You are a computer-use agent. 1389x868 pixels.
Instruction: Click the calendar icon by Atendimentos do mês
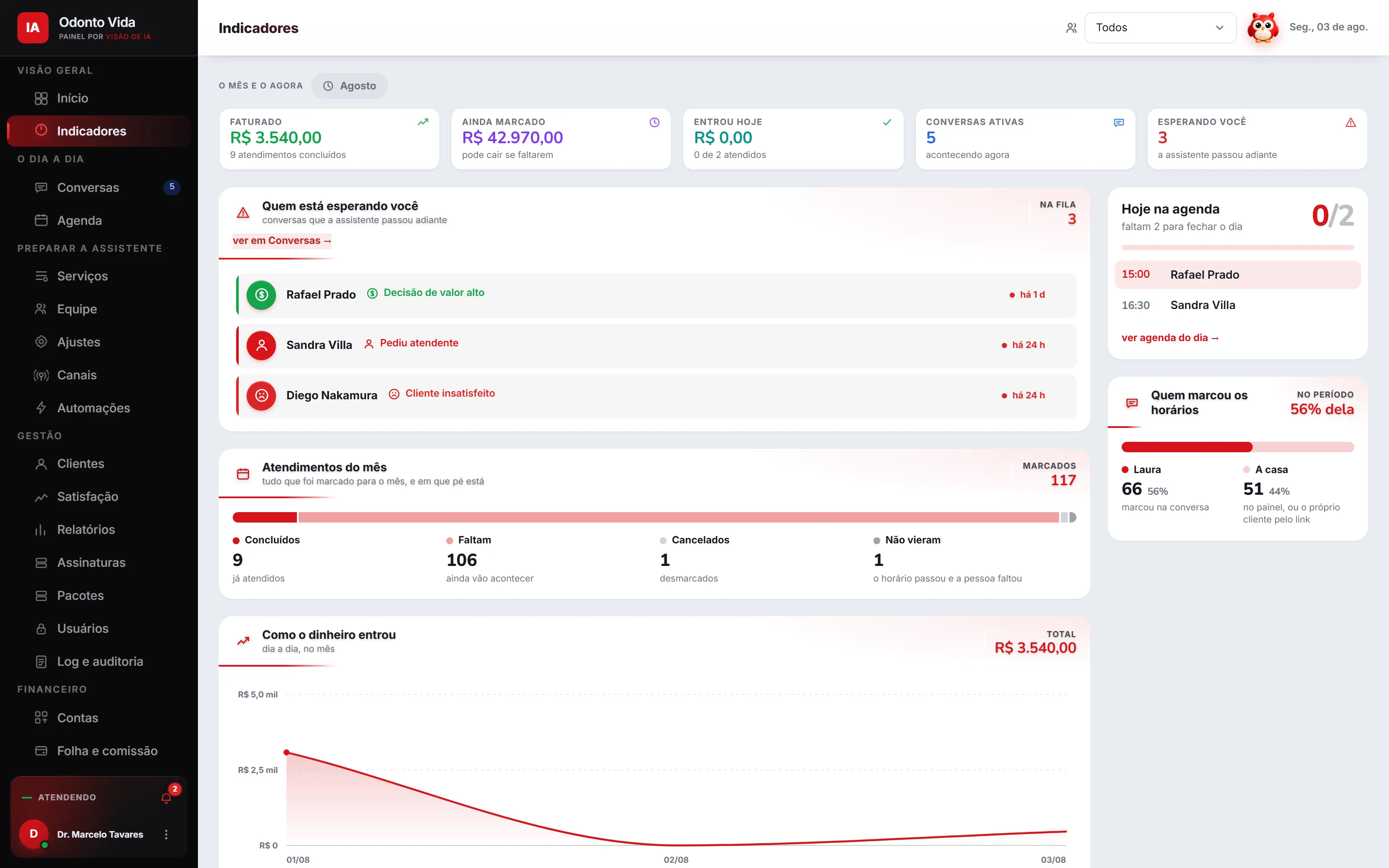243,473
